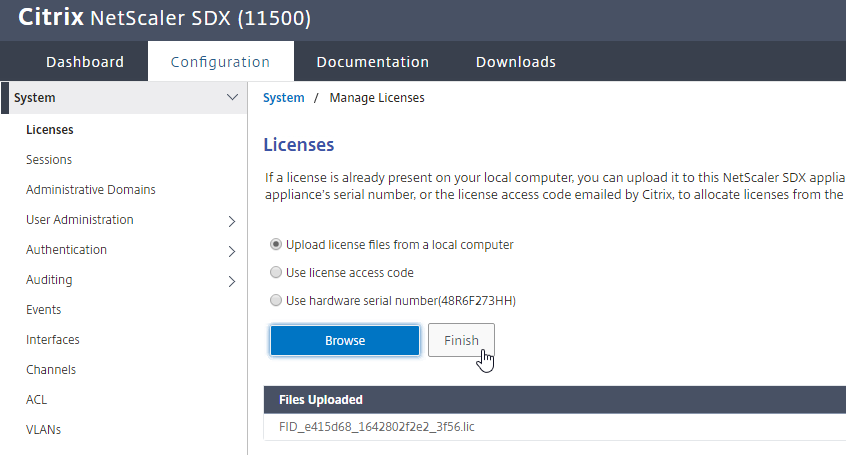Expand the User Administration submenu arrow
The width and height of the screenshot is (846, 455).
[232, 221]
